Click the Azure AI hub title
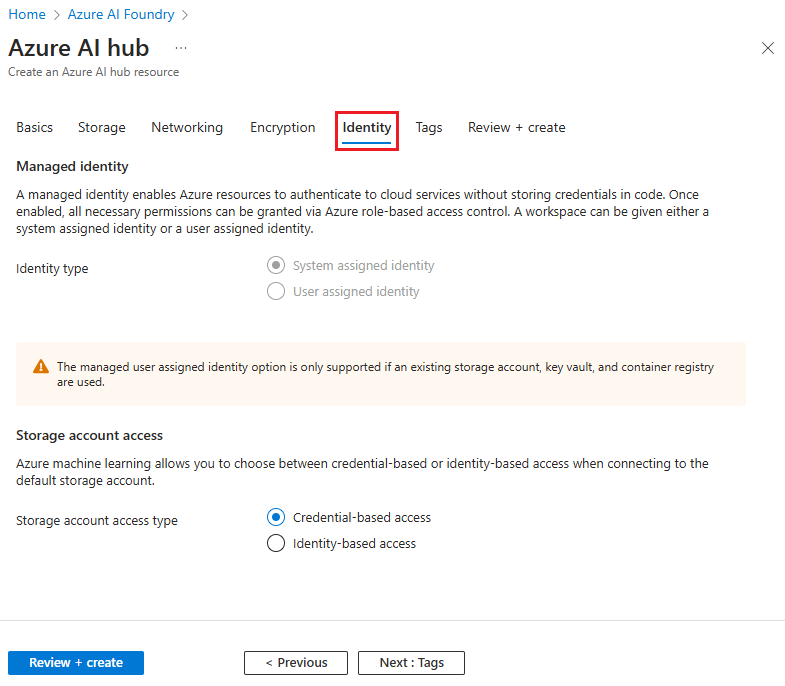Screen dimensions: 785x686 [79, 48]
